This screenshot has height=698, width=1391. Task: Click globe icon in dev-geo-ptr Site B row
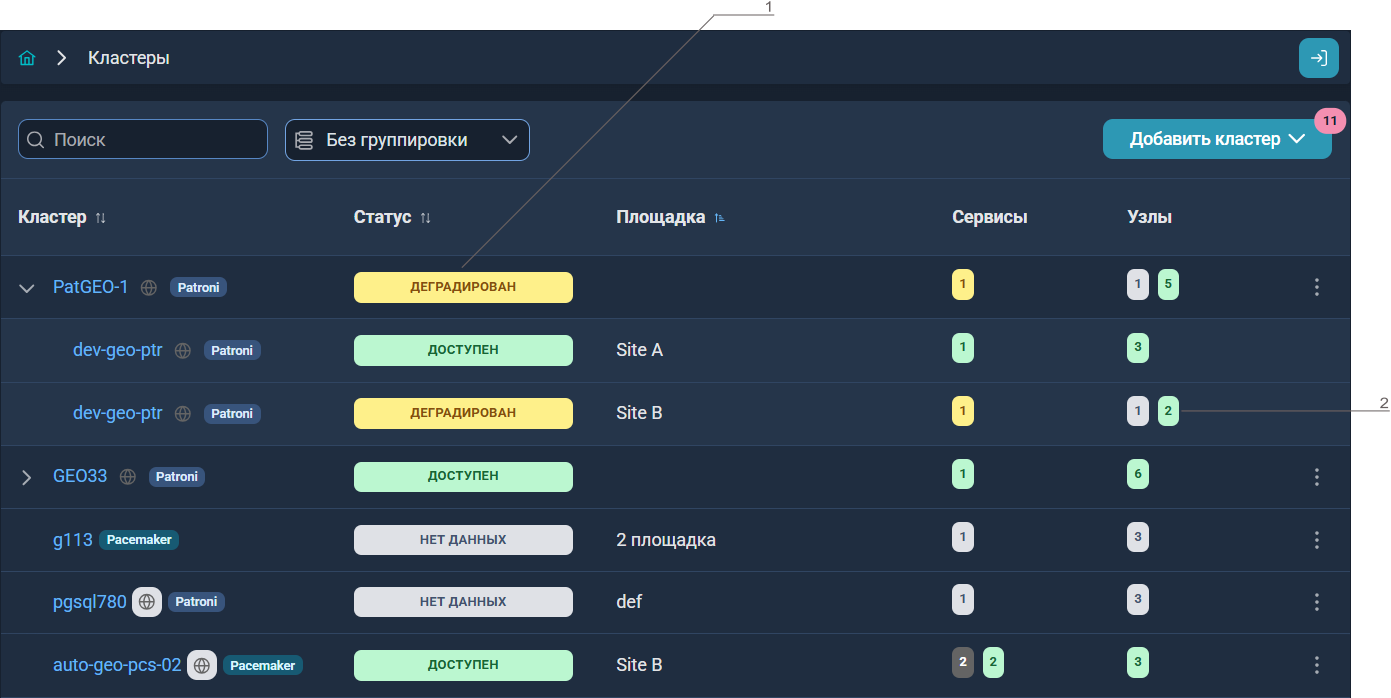tap(183, 413)
